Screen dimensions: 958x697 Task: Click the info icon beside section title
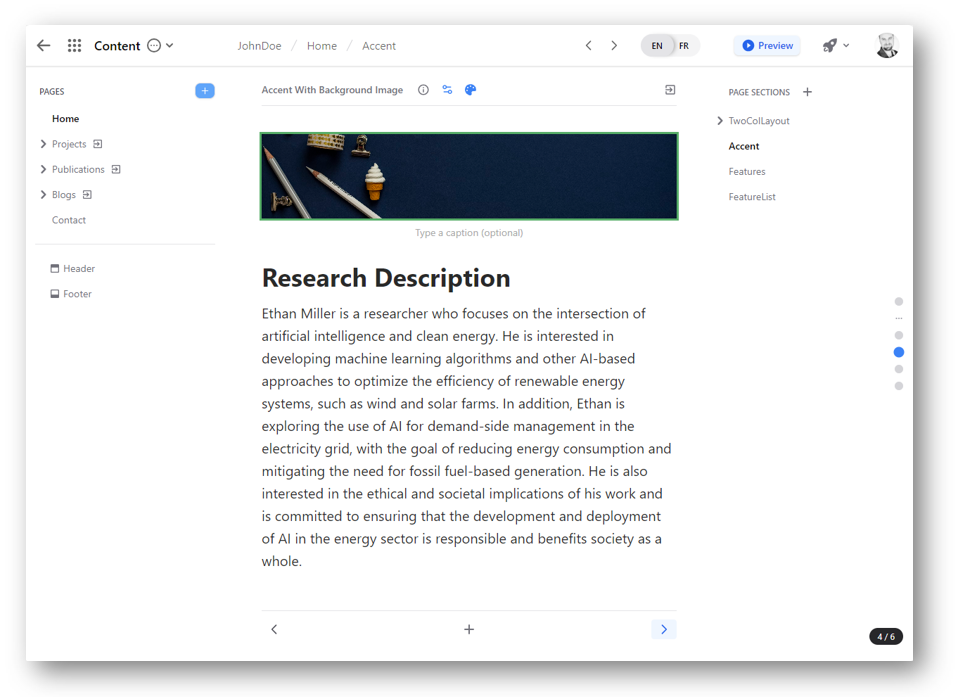pyautogui.click(x=423, y=90)
